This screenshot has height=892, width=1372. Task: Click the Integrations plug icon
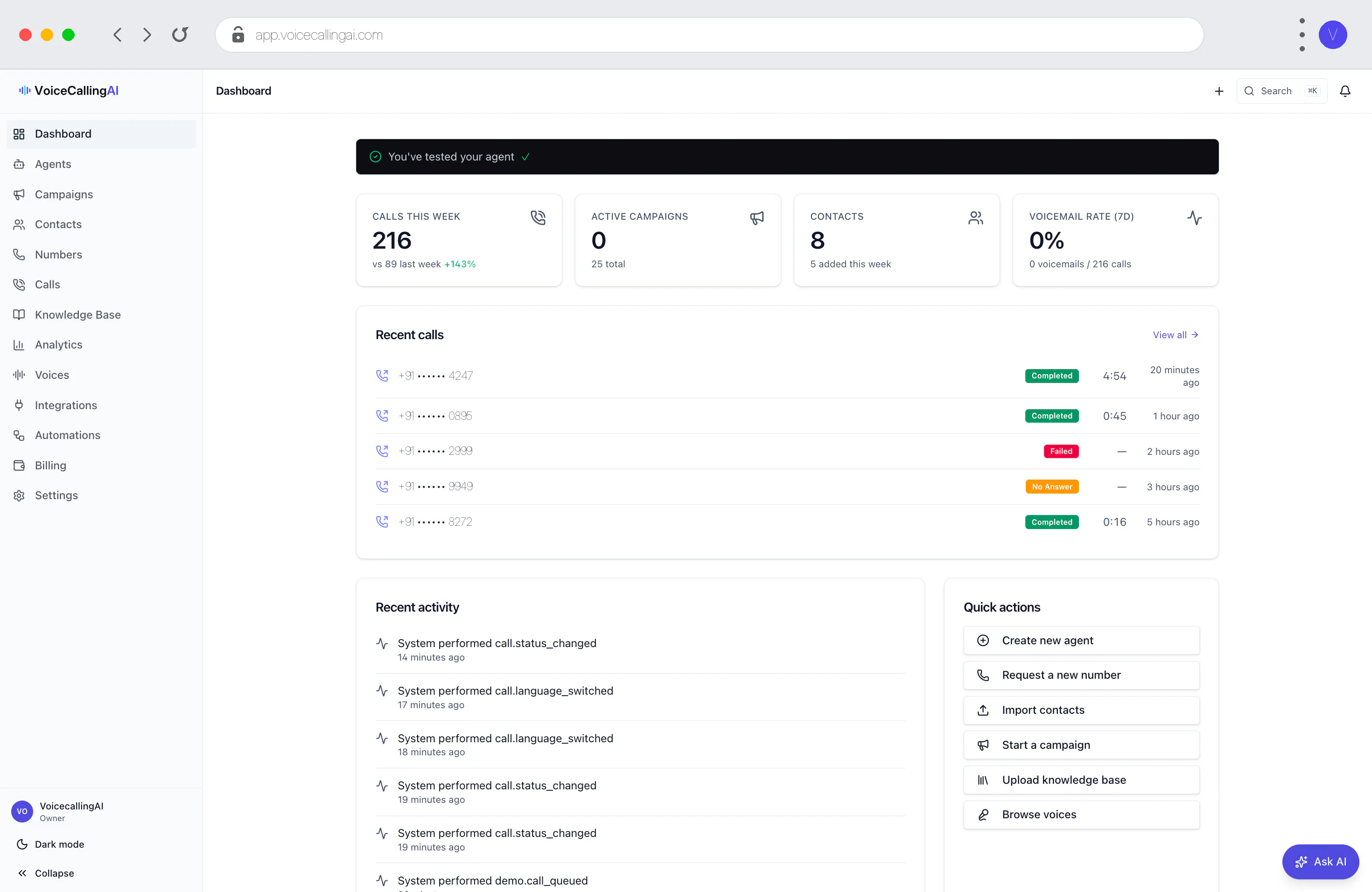[19, 405]
